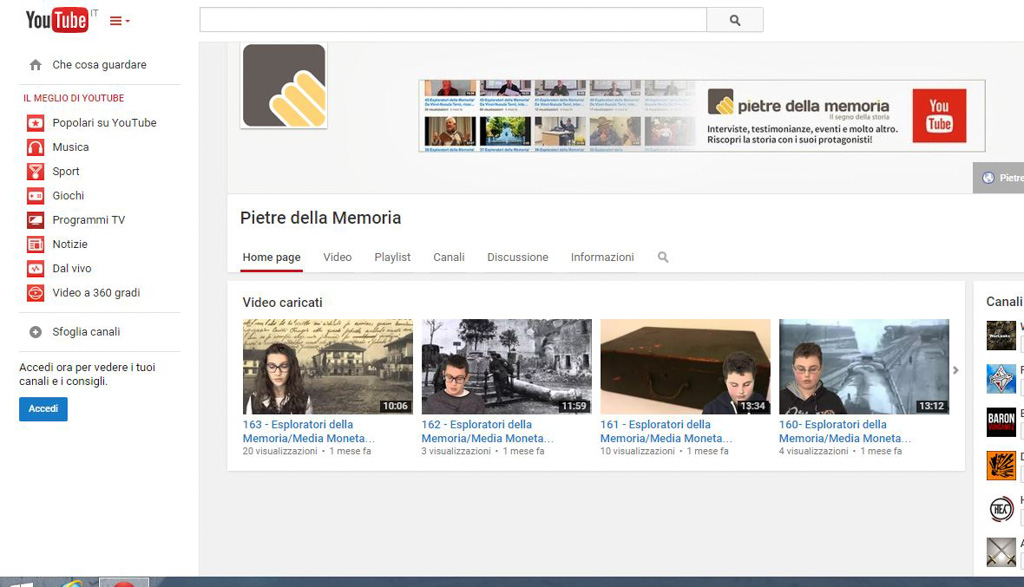This screenshot has height=587, width=1024.
Task: Show next videos with right arrow
Action: (955, 370)
